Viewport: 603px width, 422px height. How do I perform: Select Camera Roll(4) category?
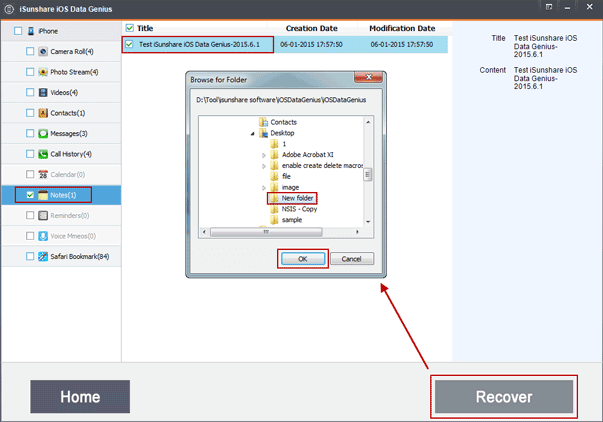click(x=62, y=52)
